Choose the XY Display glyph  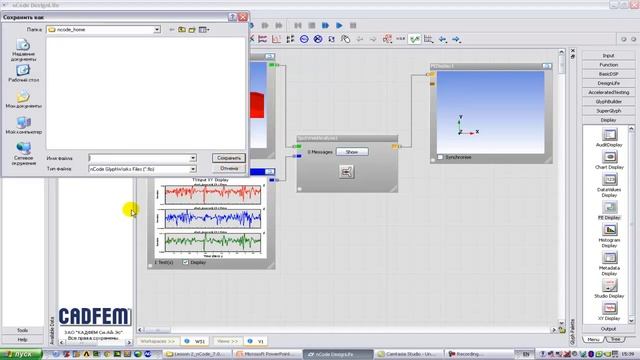point(609,311)
